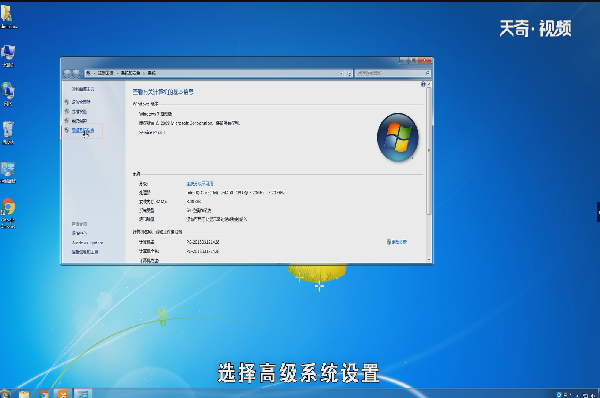Viewport: 600px width, 398px height.
Task: Click the scrollbar down arrow in System window
Action: tap(429, 260)
